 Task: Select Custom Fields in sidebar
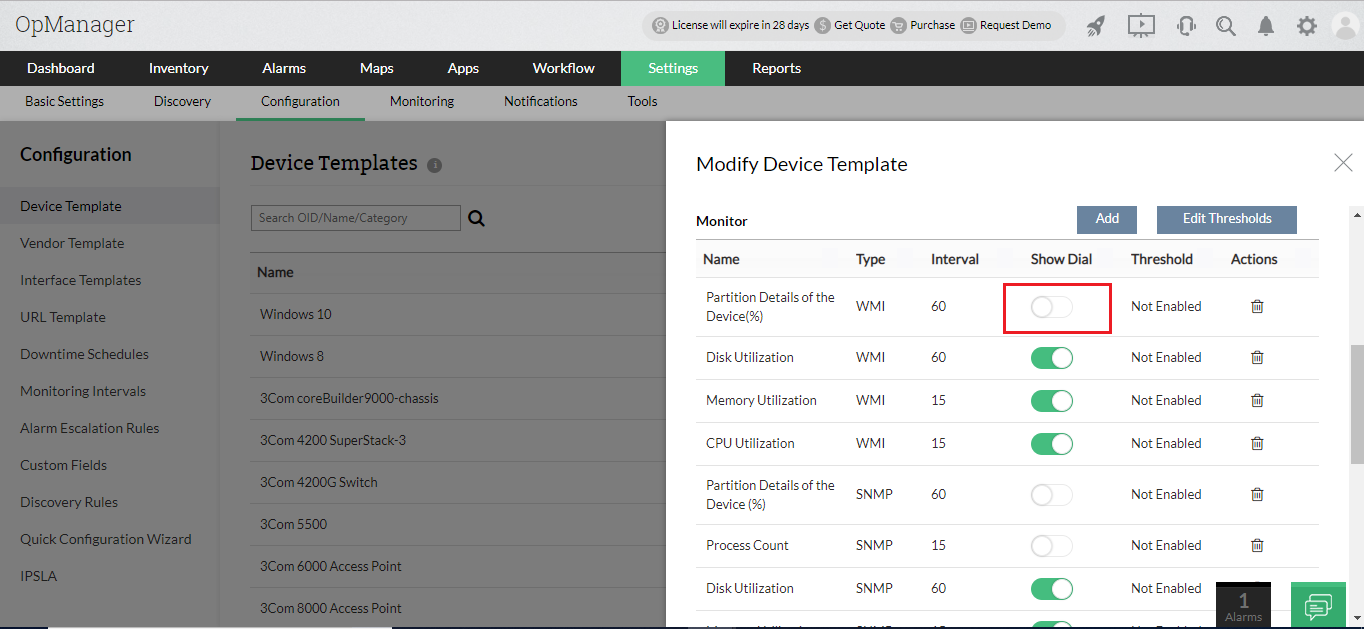(x=63, y=465)
